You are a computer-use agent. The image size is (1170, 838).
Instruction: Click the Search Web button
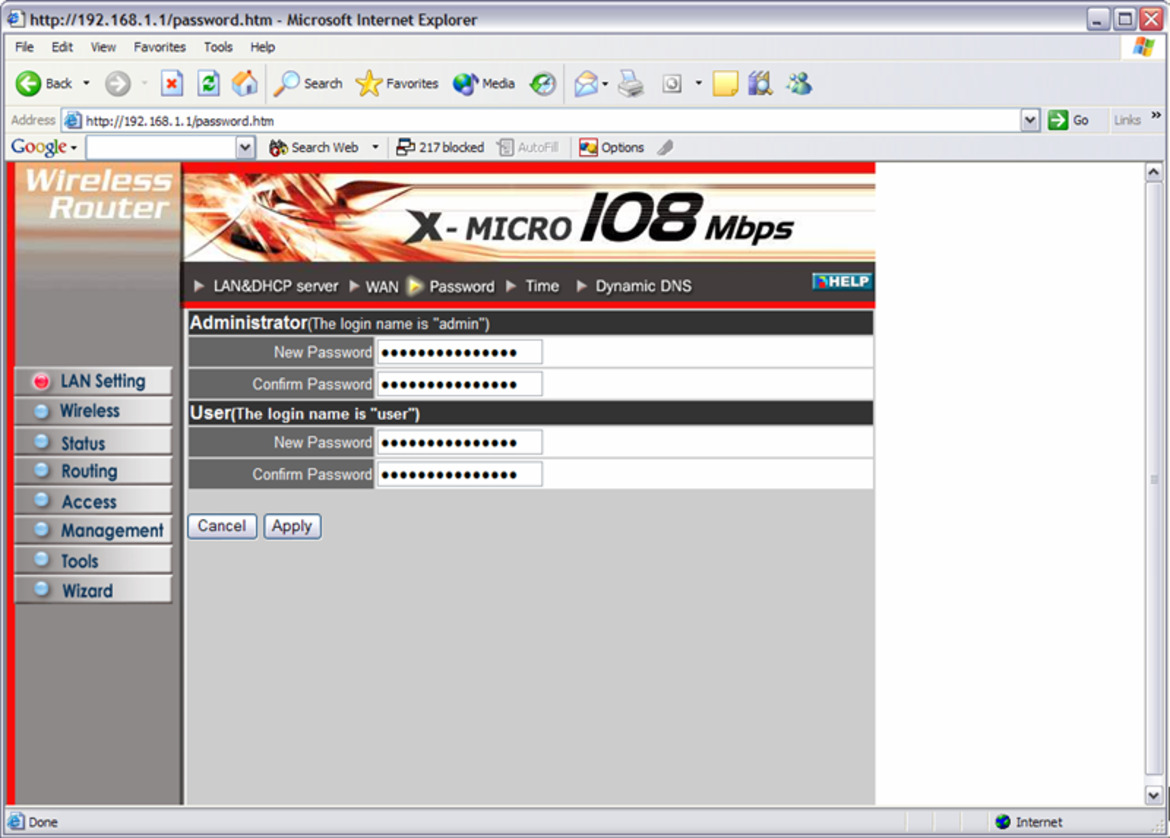click(314, 148)
